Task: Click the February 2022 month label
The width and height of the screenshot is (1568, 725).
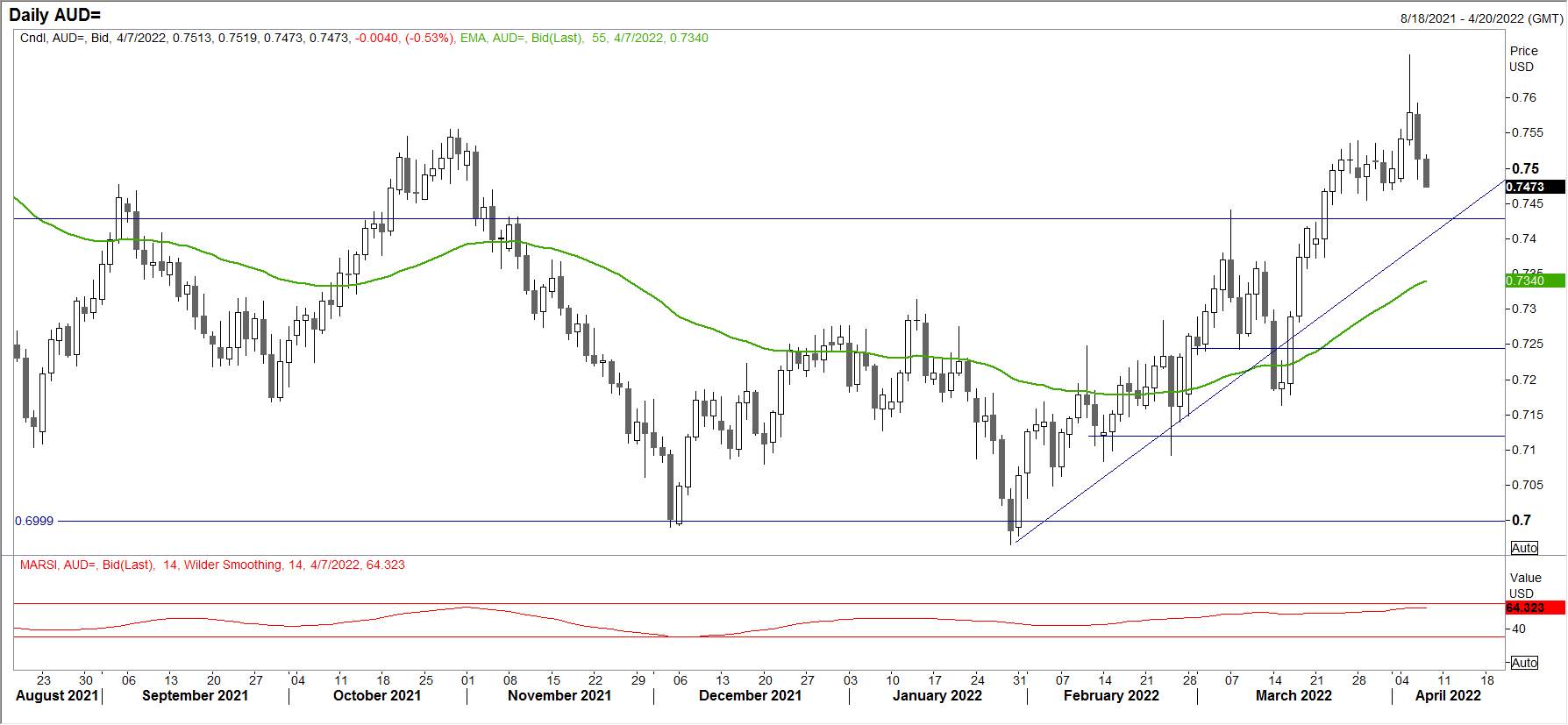Action: click(1111, 695)
